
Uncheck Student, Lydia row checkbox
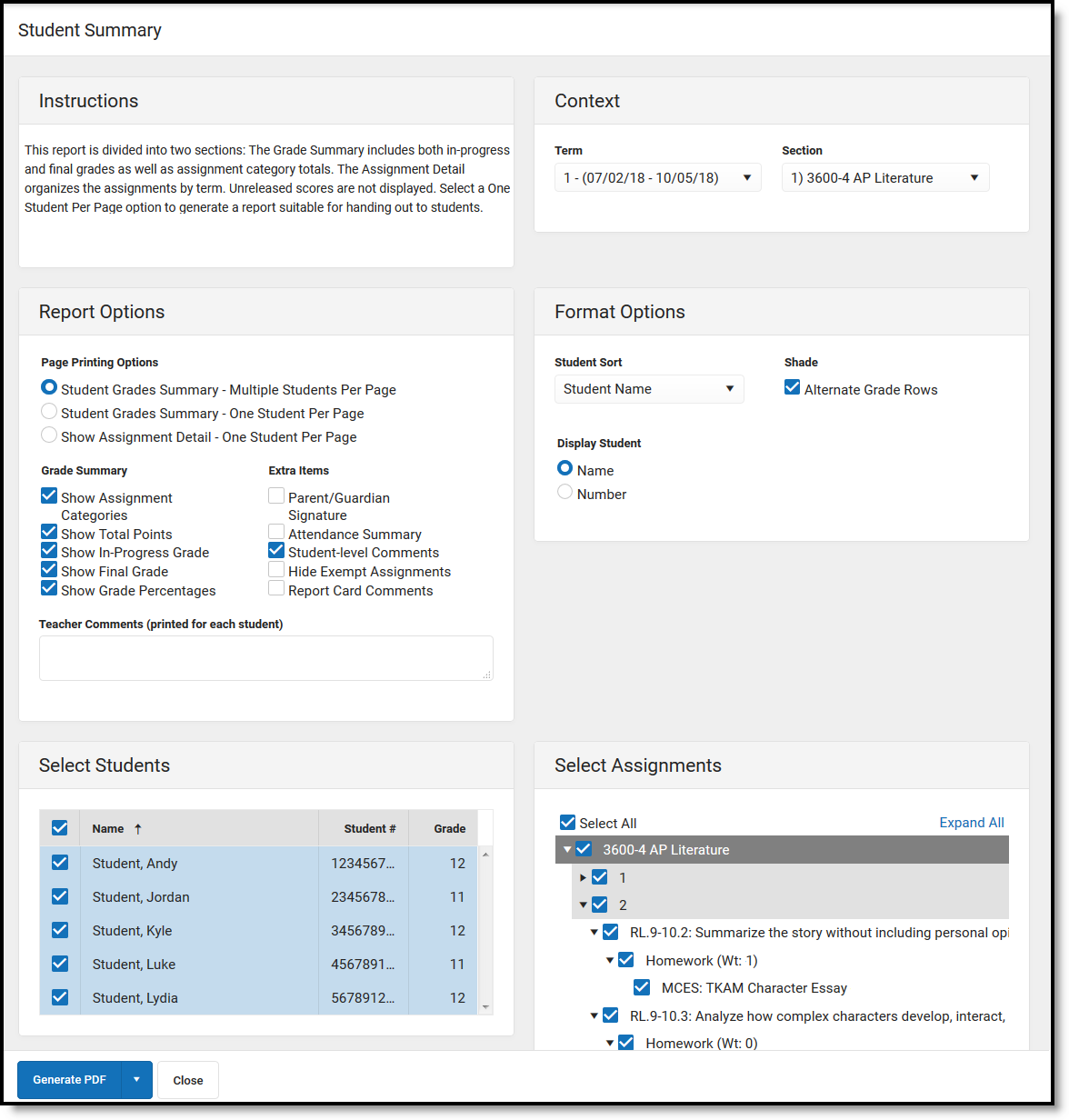tap(60, 997)
